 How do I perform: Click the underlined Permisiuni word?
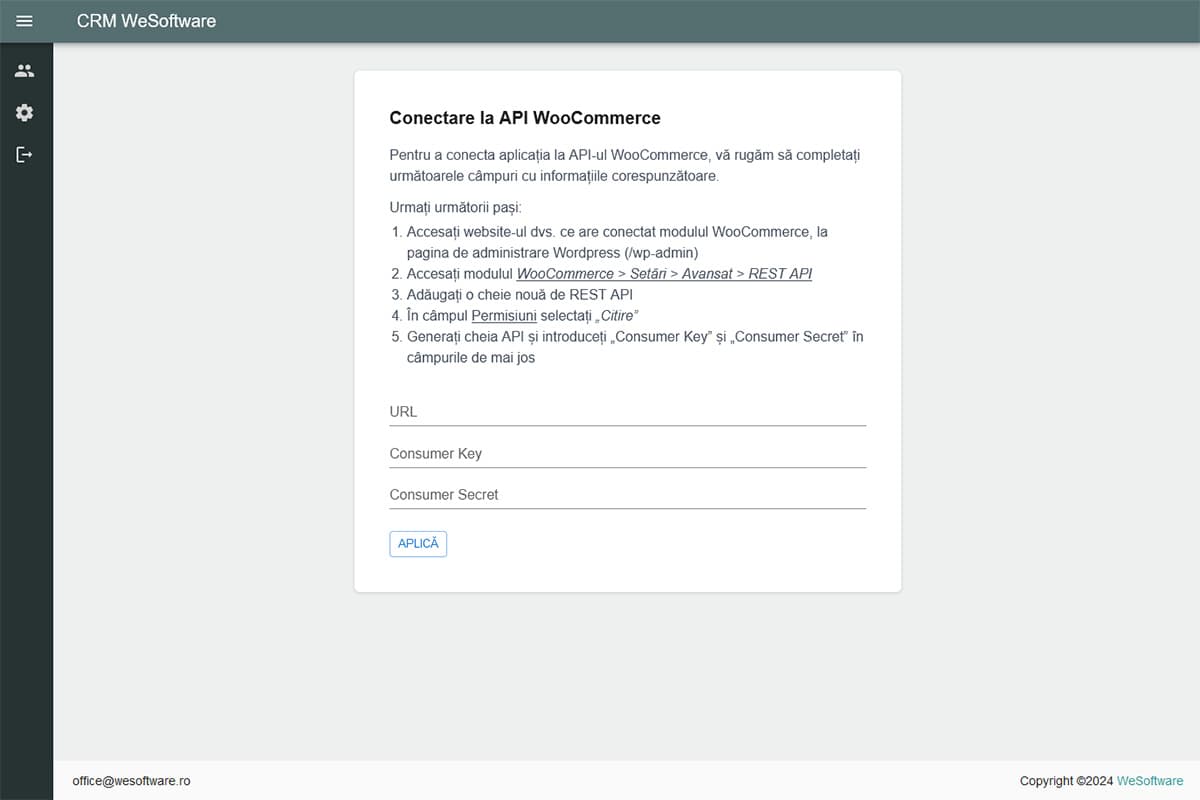point(504,316)
